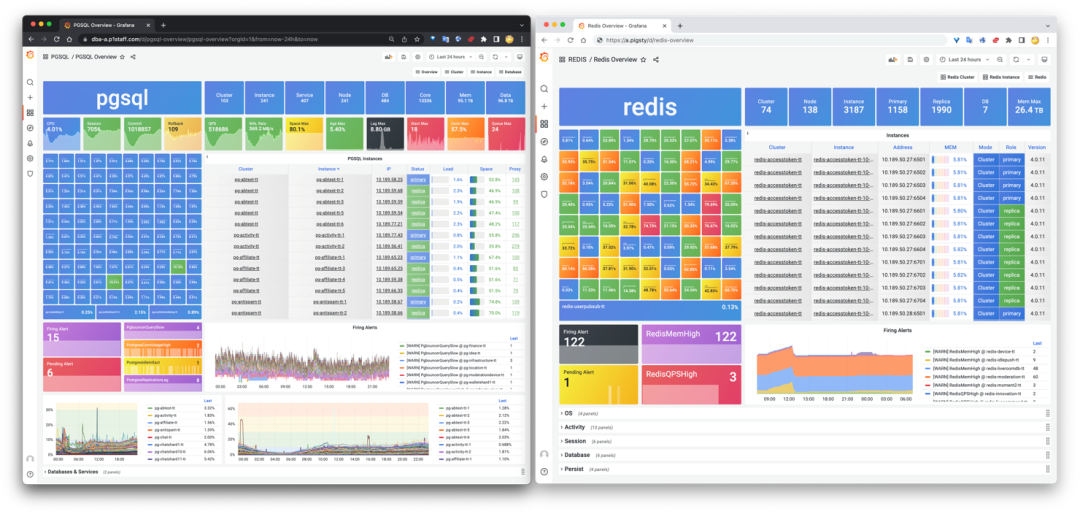Open Extensions puzzle icon in Redis browser
Viewport: 1080px width, 514px height.
(x=1009, y=40)
